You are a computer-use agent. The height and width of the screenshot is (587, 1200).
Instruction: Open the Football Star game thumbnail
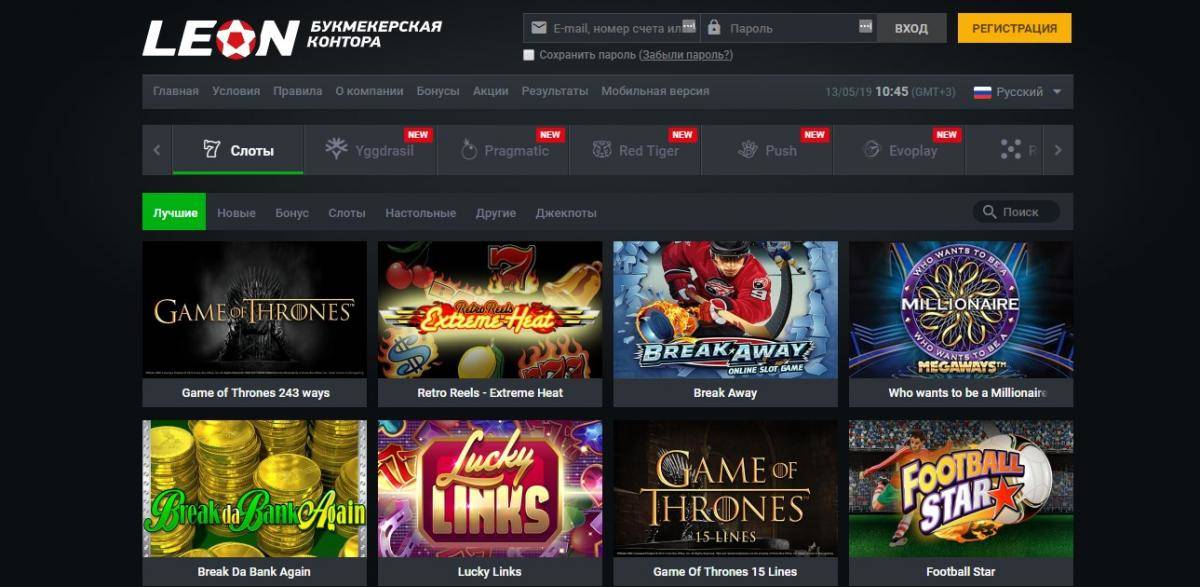[x=961, y=489]
